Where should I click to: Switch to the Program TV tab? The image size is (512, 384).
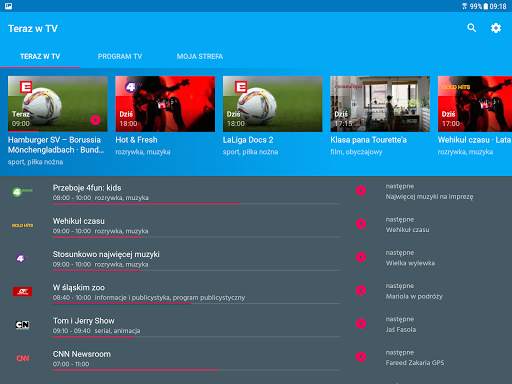pos(120,56)
